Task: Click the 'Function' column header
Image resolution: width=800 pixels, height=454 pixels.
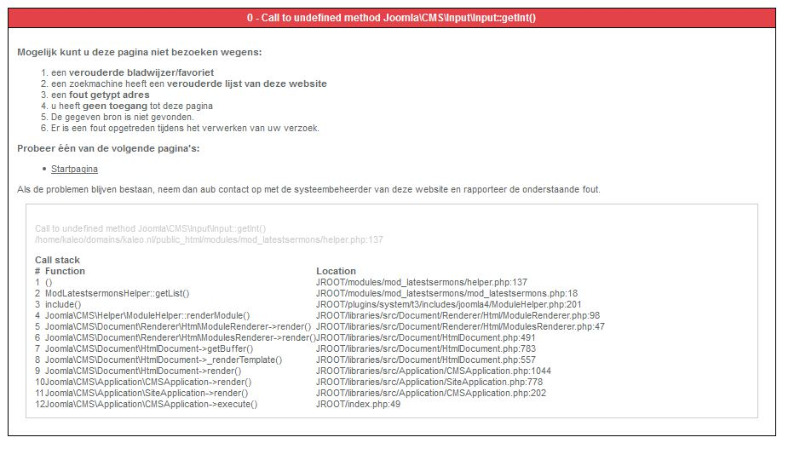Action: click(65, 271)
